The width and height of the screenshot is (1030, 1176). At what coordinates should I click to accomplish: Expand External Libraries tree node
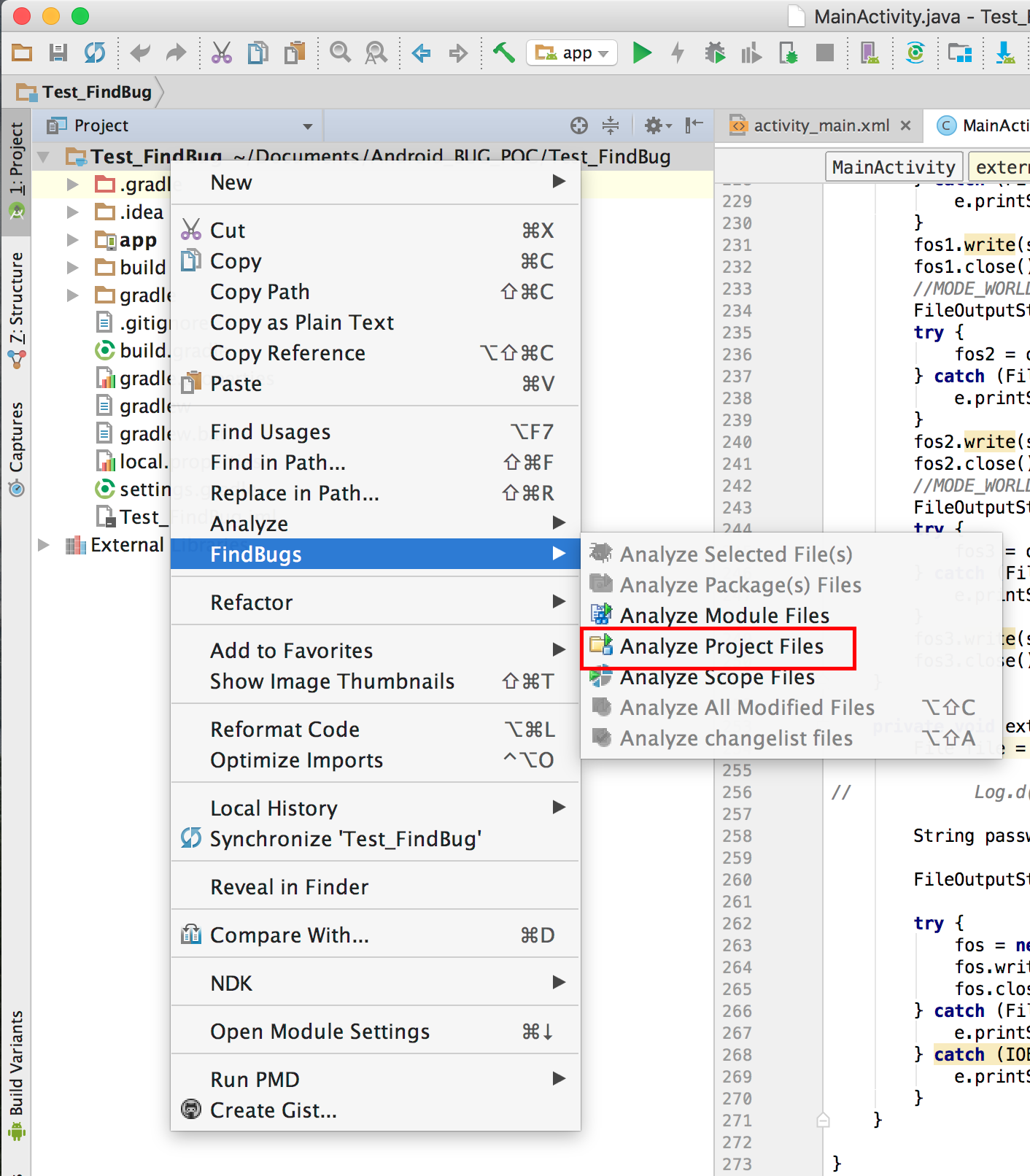[x=44, y=545]
